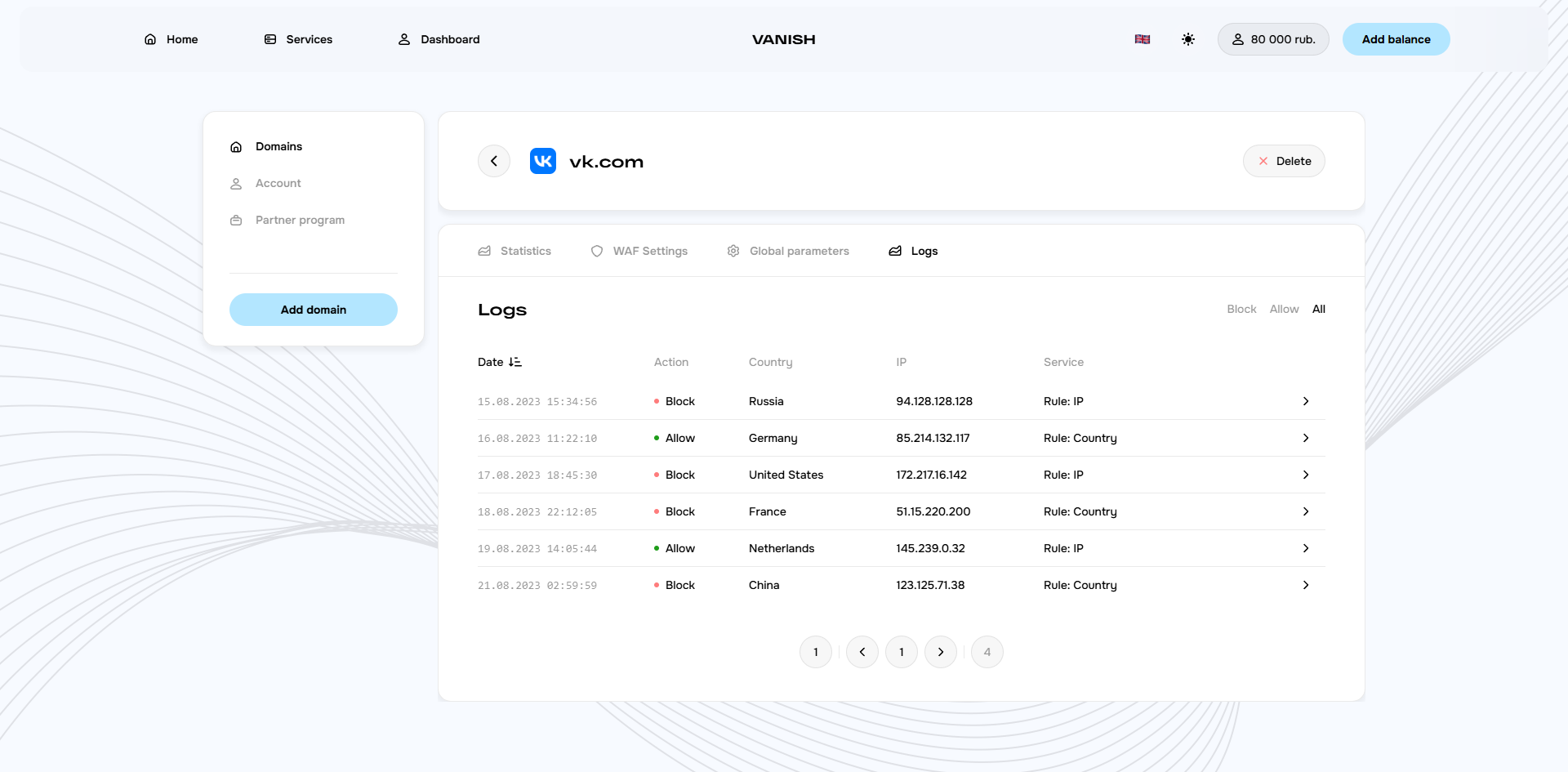Click the Dashboard person icon
The width and height of the screenshot is (1568, 772).
[x=404, y=39]
